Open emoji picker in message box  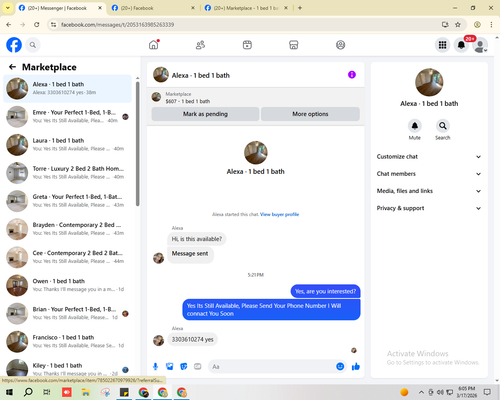pos(340,366)
